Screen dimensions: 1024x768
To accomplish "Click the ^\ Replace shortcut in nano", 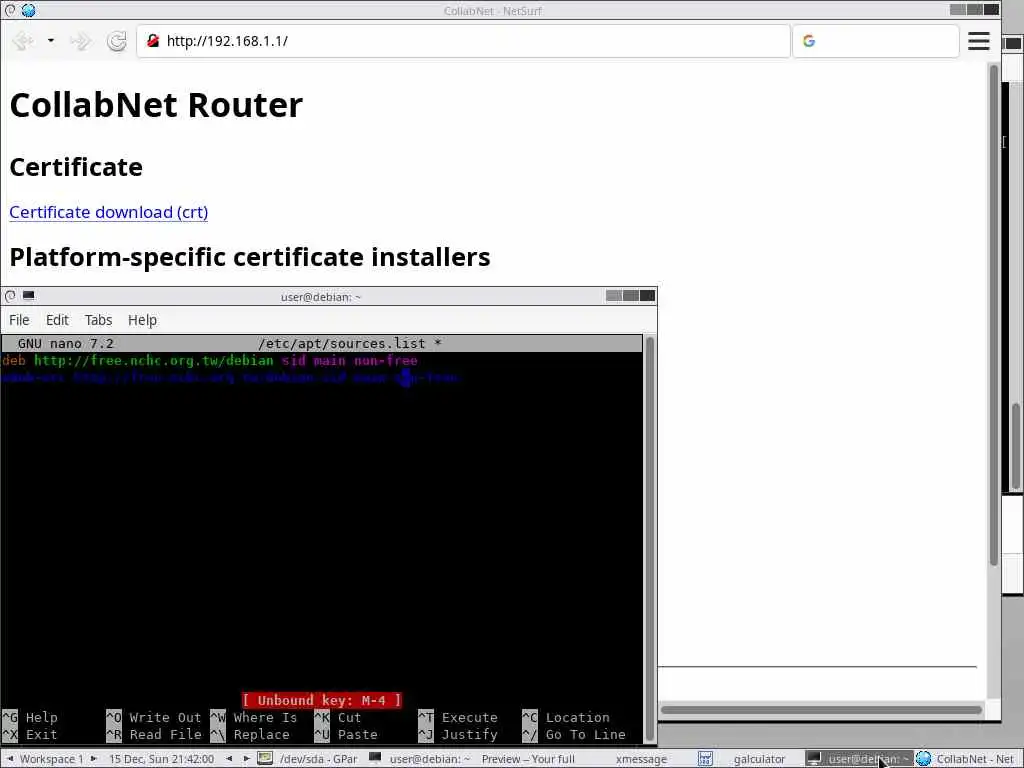I will (249, 734).
